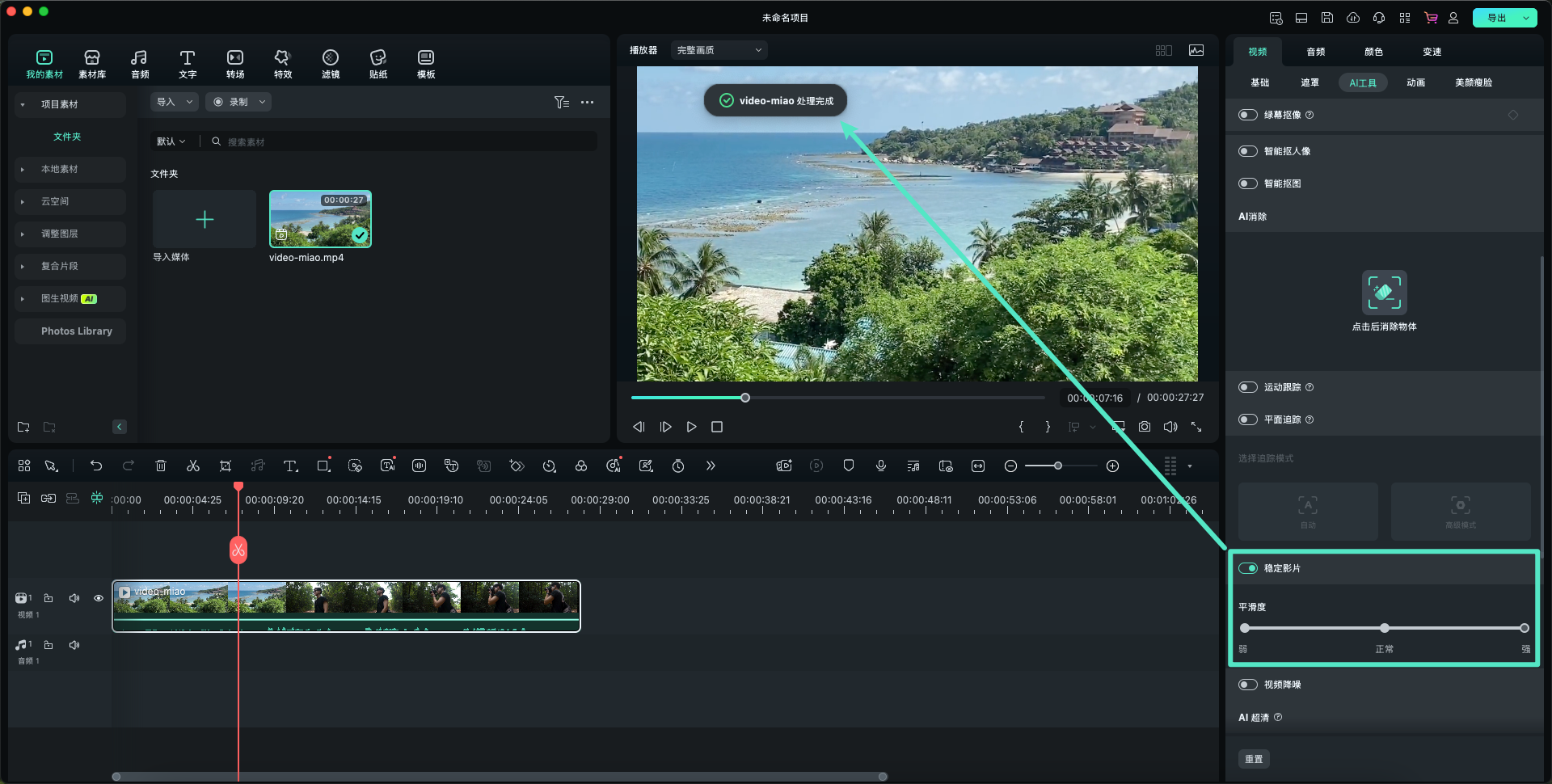This screenshot has width=1552, height=784.
Task: Switch to the 基础 sub-tab
Action: point(1260,82)
